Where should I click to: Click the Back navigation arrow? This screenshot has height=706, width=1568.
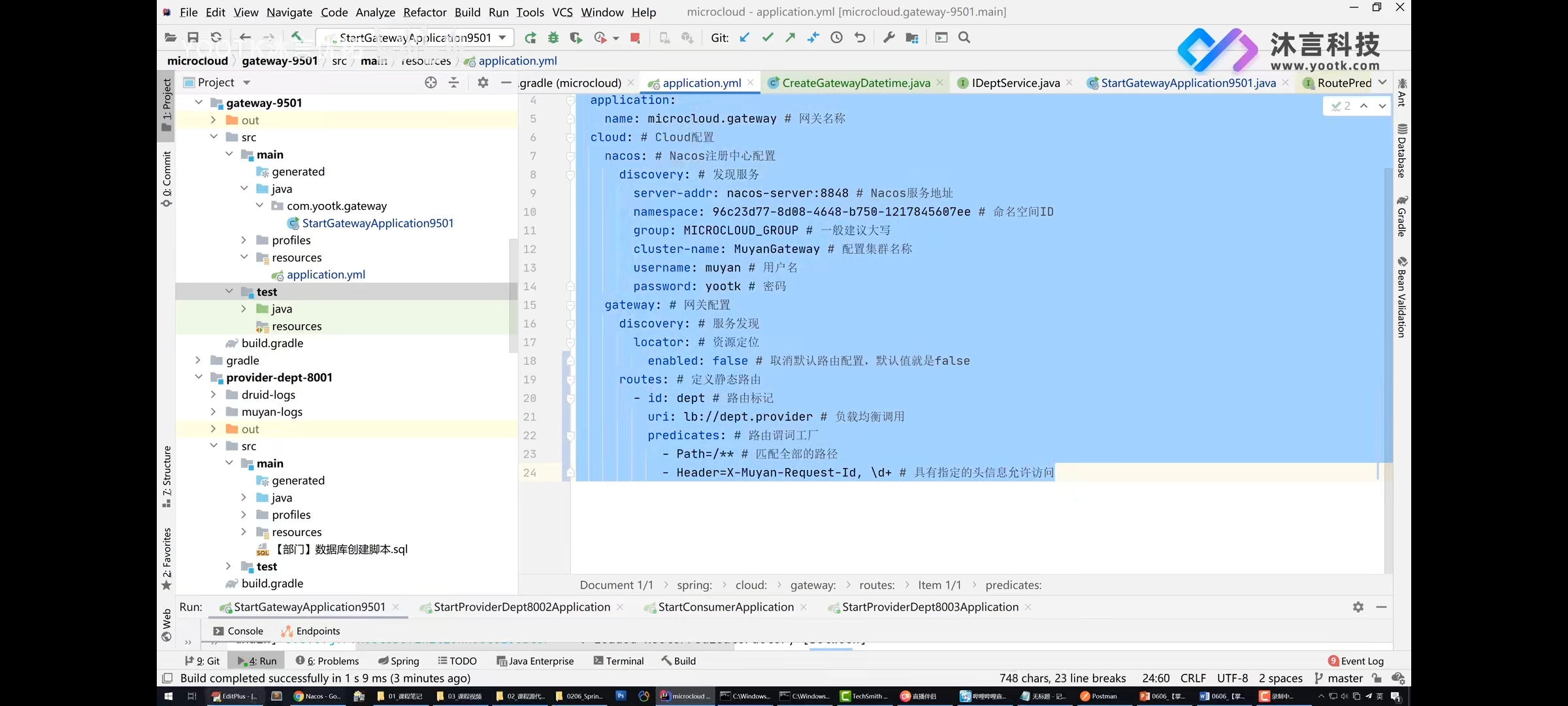[x=245, y=37]
